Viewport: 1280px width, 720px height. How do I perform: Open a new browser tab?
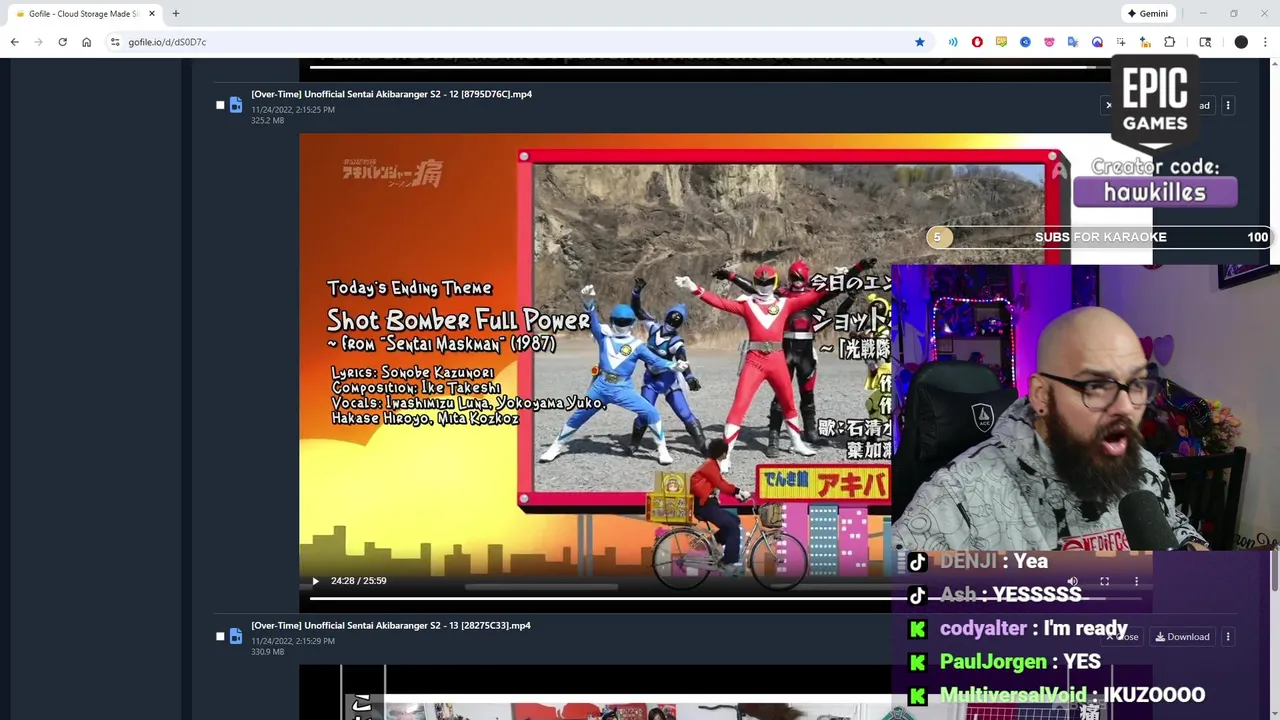176,14
